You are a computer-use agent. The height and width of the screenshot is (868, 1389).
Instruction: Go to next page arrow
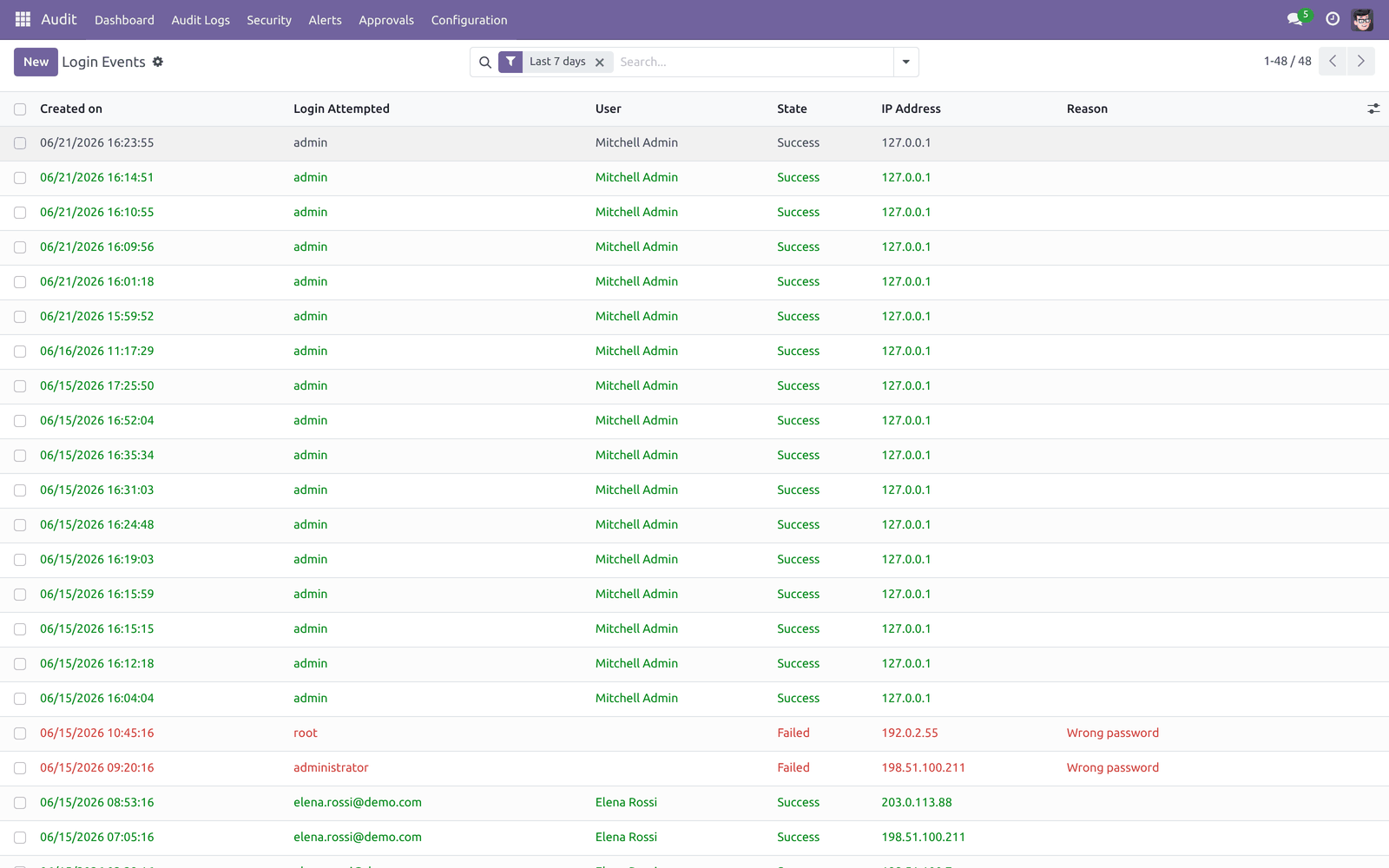click(x=1360, y=62)
